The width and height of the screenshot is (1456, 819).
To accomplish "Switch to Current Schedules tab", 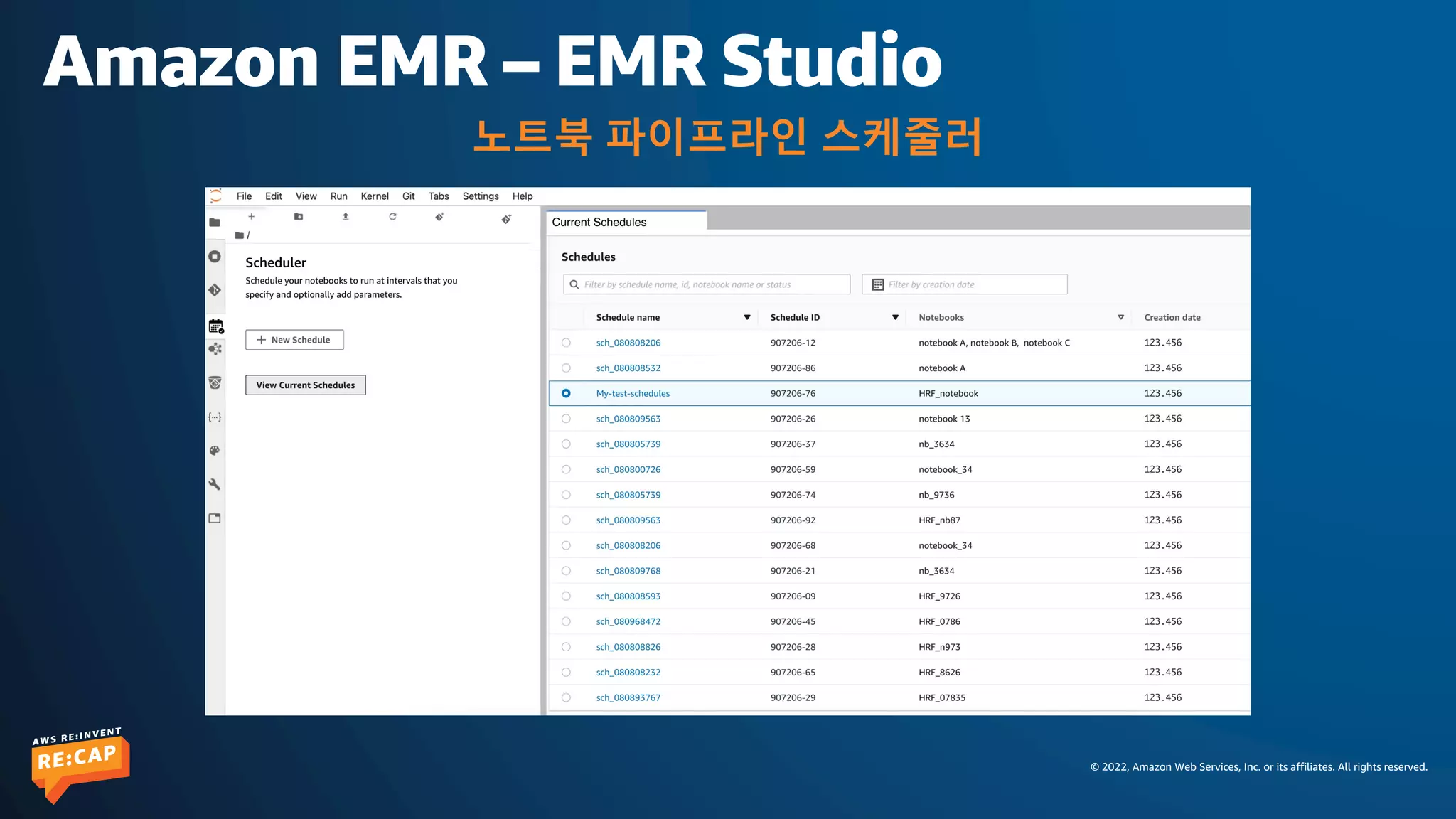I will 626,222.
